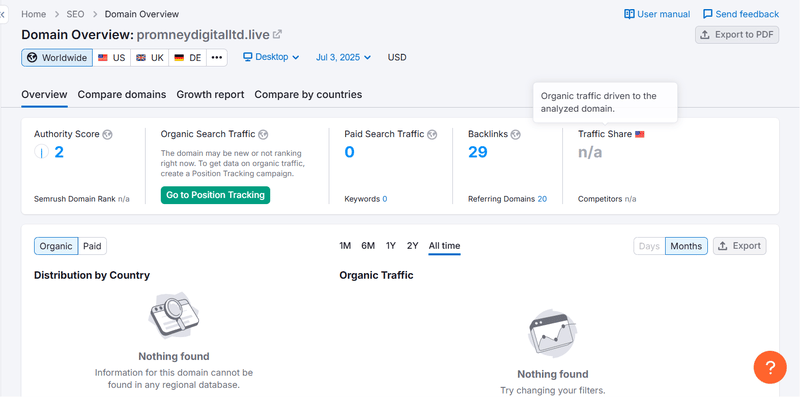800x397 pixels.
Task: Click Paid Search Traffic globe icon
Action: [432, 134]
